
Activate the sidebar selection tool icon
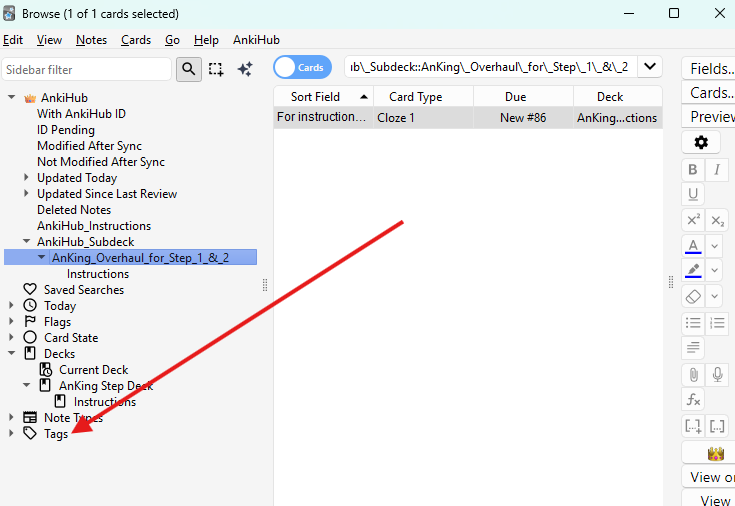pyautogui.click(x=216, y=69)
